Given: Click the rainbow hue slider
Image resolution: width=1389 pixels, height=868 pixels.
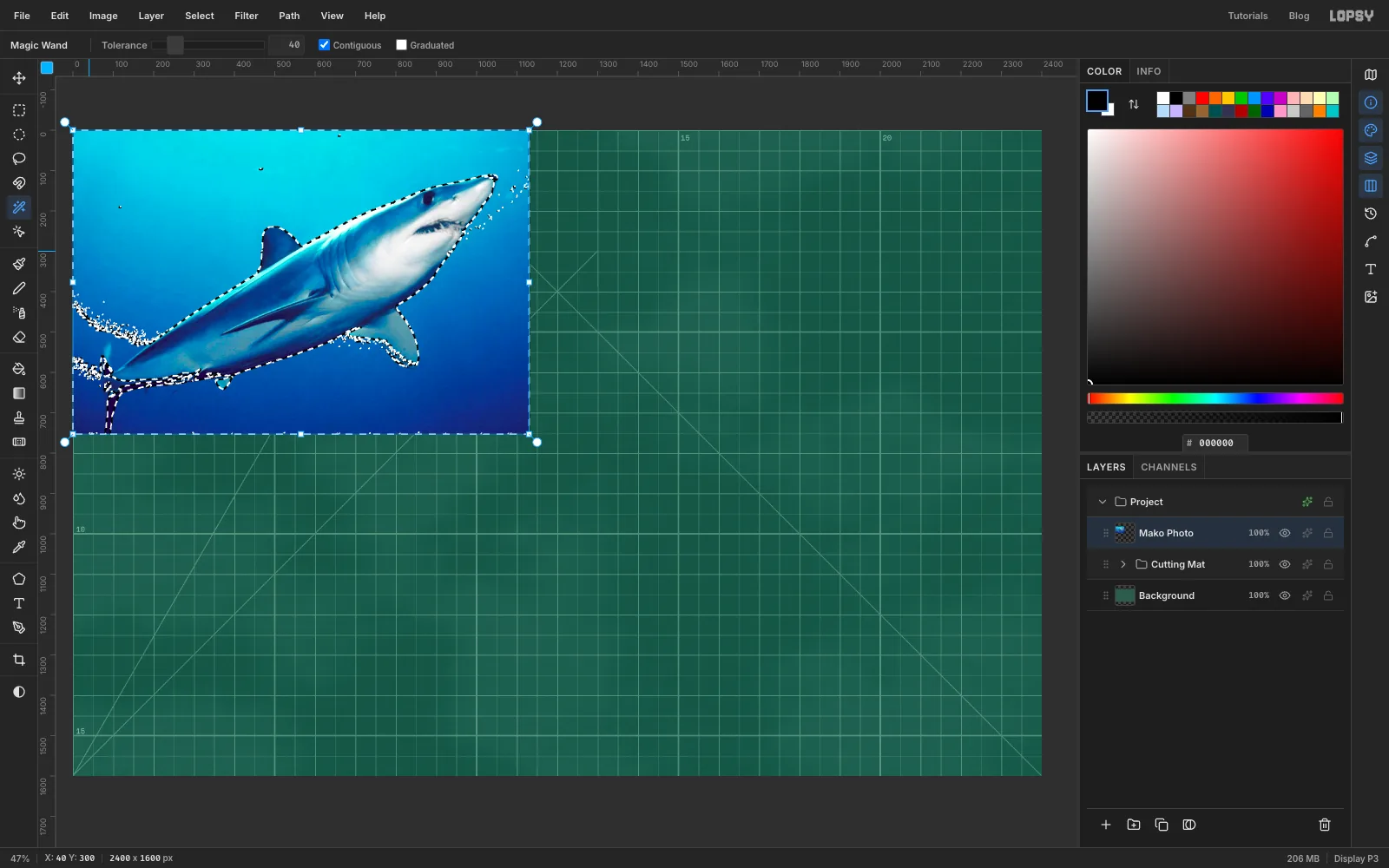Looking at the screenshot, I should coord(1215,398).
